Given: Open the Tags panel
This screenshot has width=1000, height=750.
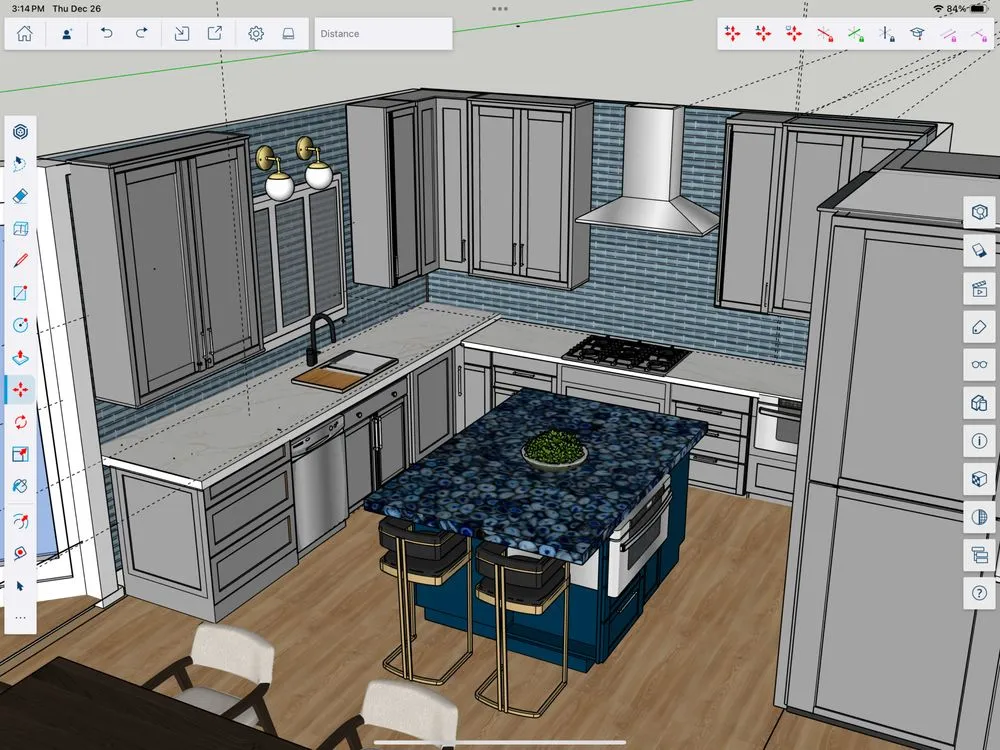Looking at the screenshot, I should 979,327.
